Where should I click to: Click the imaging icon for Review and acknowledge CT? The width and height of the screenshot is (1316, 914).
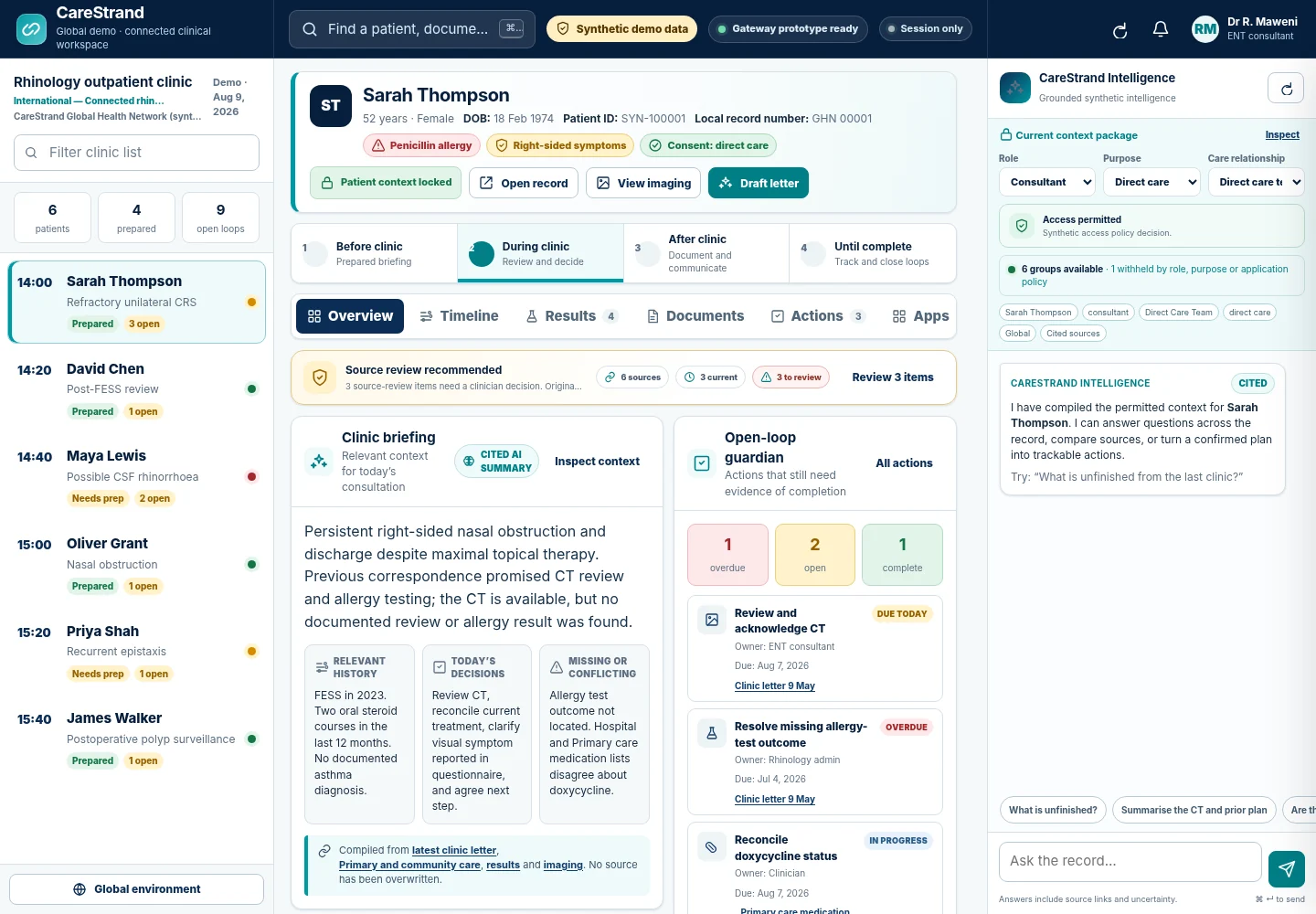(x=712, y=620)
